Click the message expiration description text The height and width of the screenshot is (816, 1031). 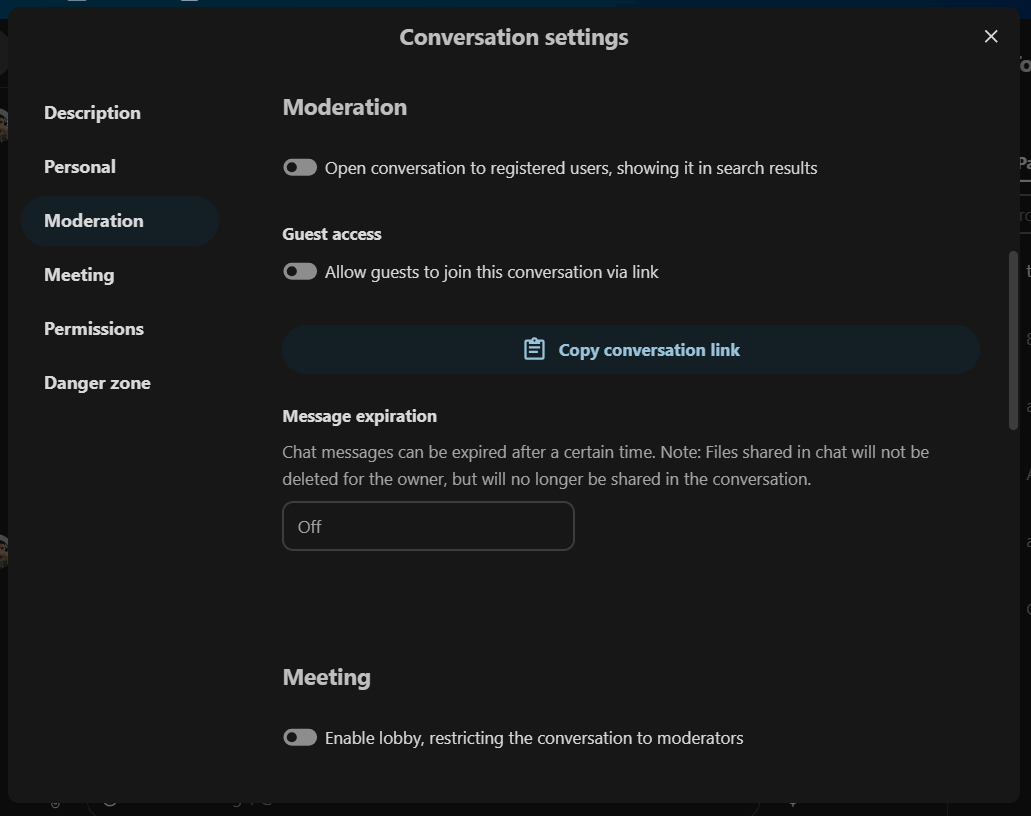click(x=606, y=466)
